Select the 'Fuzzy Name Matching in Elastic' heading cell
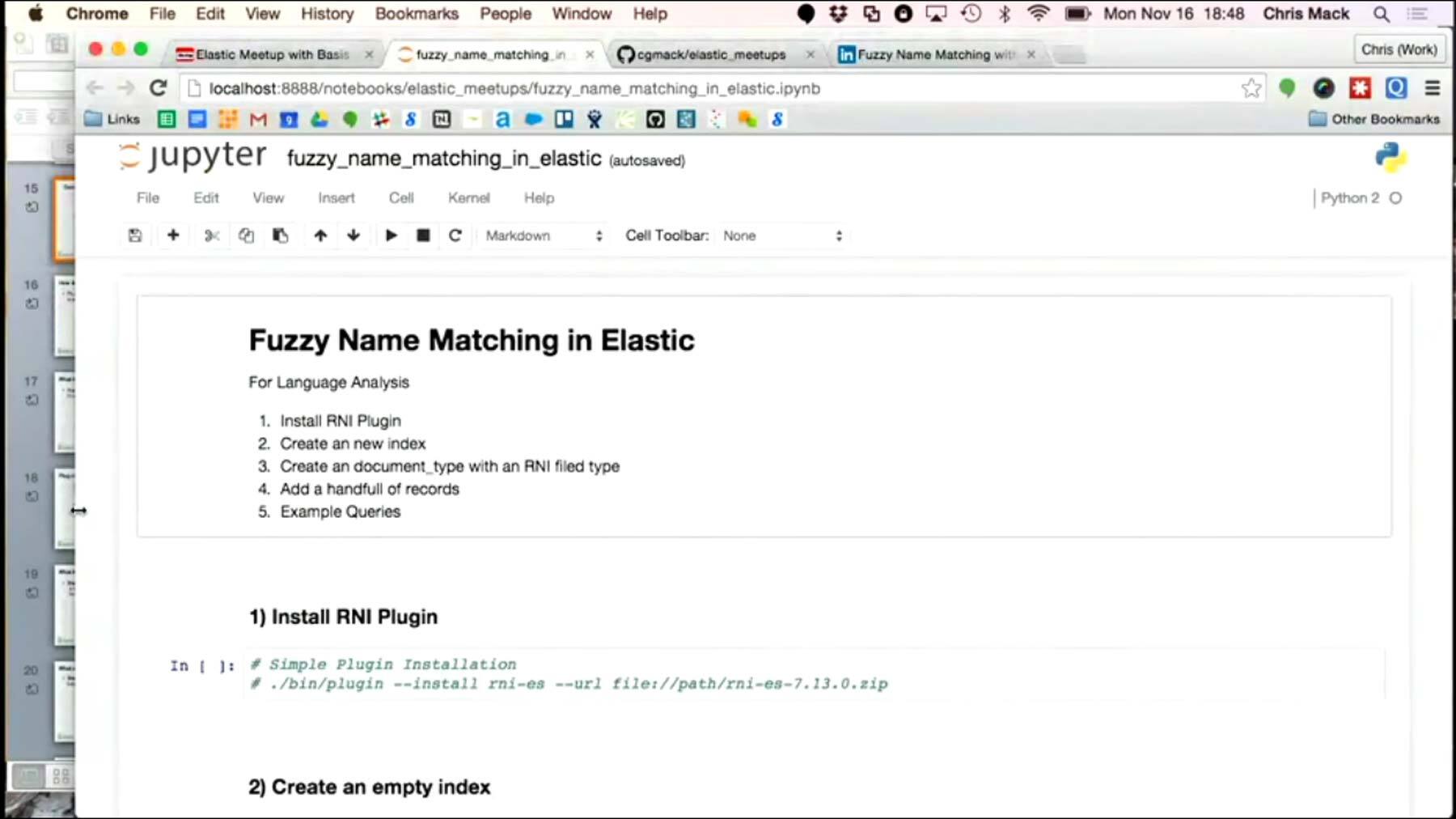1456x819 pixels. click(x=764, y=417)
